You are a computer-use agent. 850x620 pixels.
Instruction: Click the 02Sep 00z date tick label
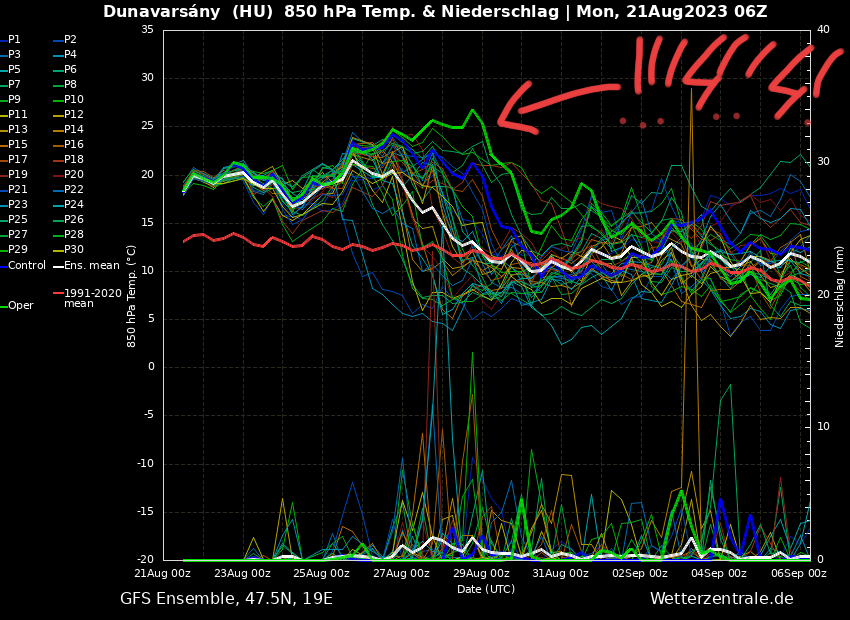tap(639, 574)
